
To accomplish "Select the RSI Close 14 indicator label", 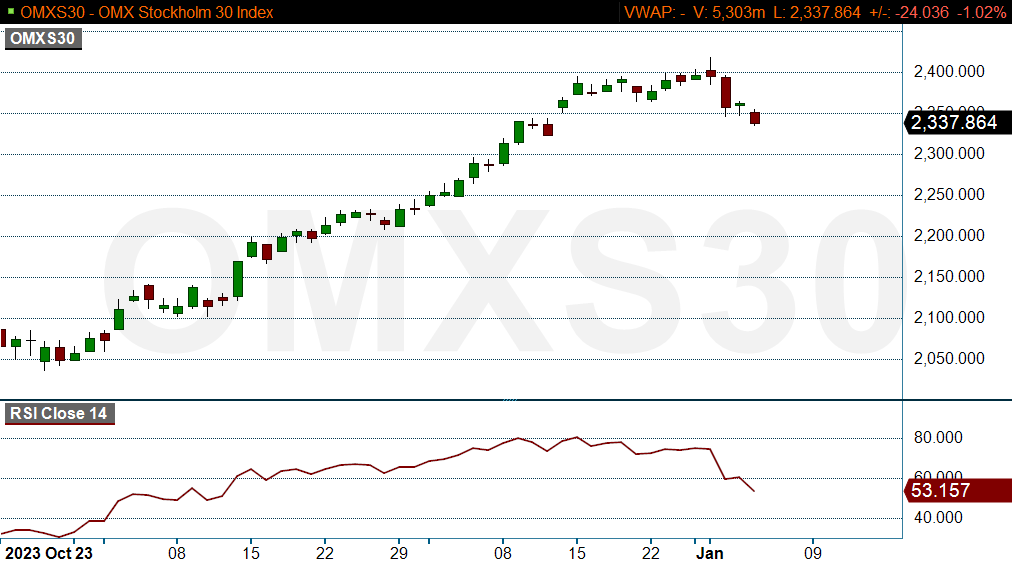I will point(59,414).
